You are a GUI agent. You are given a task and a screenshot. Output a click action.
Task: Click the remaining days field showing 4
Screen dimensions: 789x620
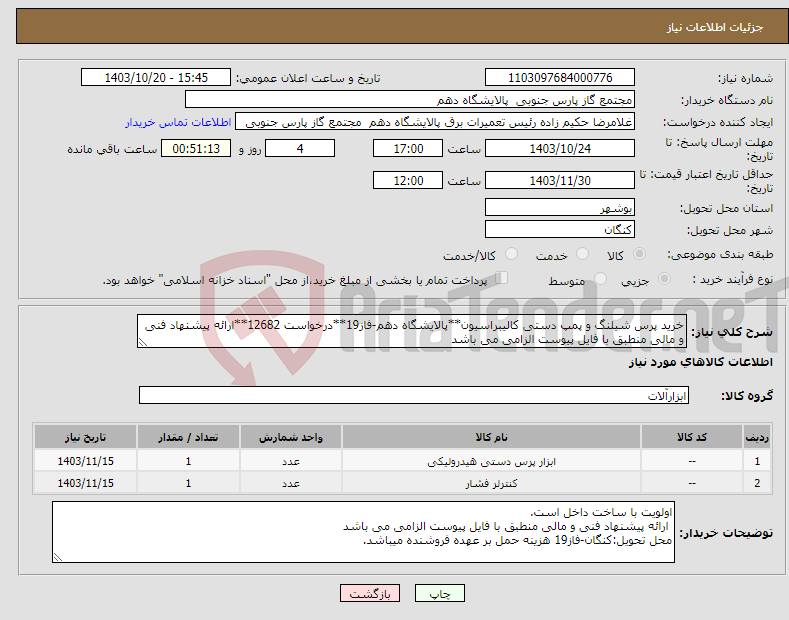300,148
